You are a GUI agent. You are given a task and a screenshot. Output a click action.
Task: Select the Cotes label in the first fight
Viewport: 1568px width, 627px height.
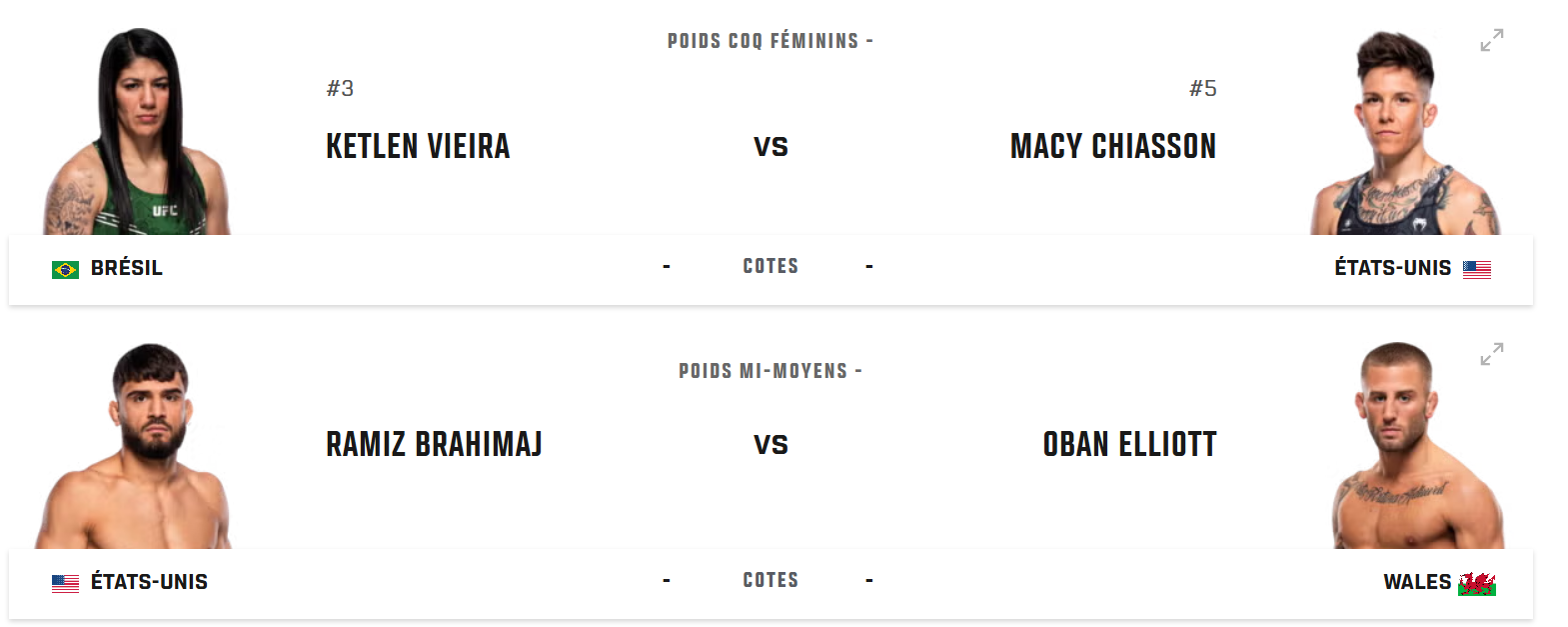tap(771, 266)
